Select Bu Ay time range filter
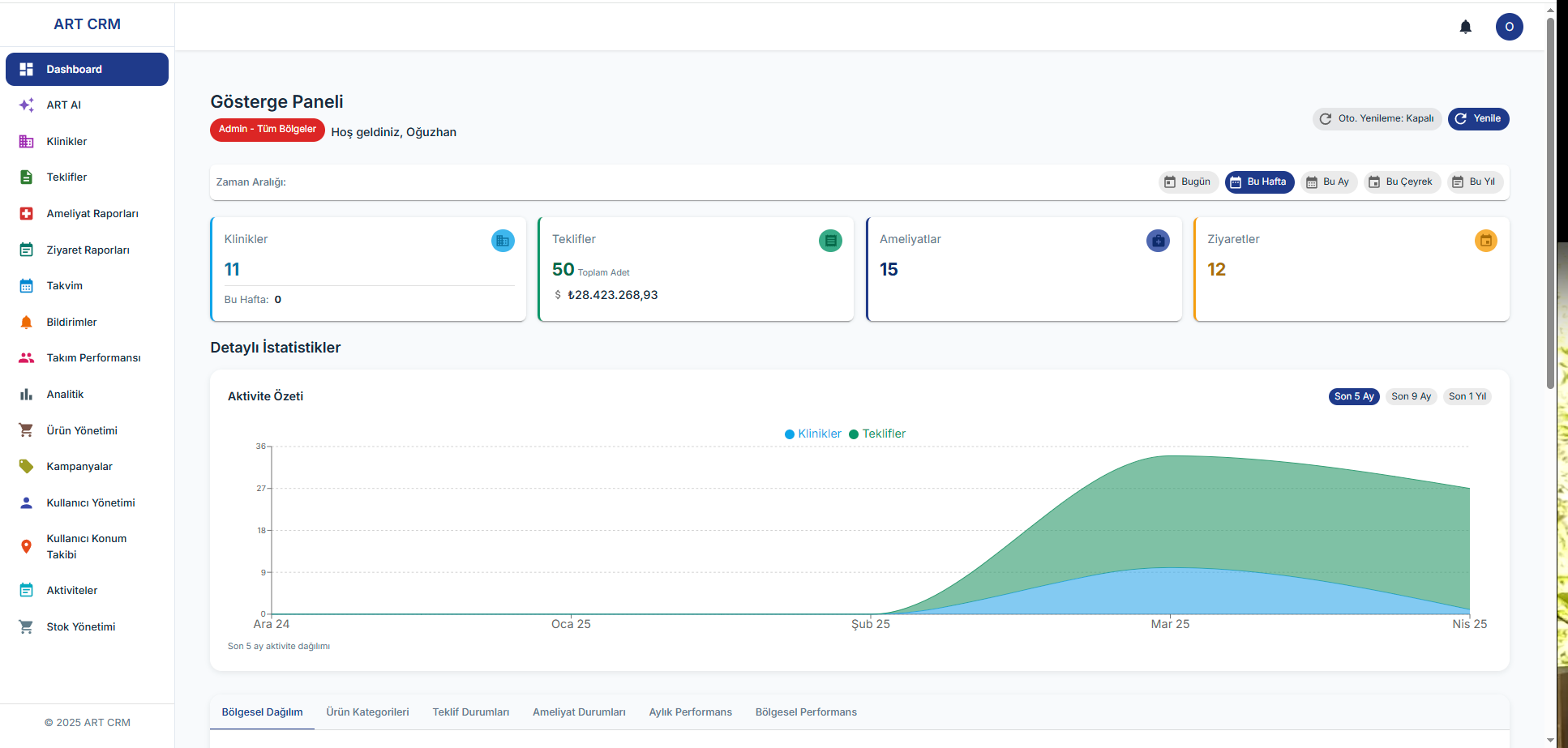The width and height of the screenshot is (1568, 748). tap(1328, 182)
